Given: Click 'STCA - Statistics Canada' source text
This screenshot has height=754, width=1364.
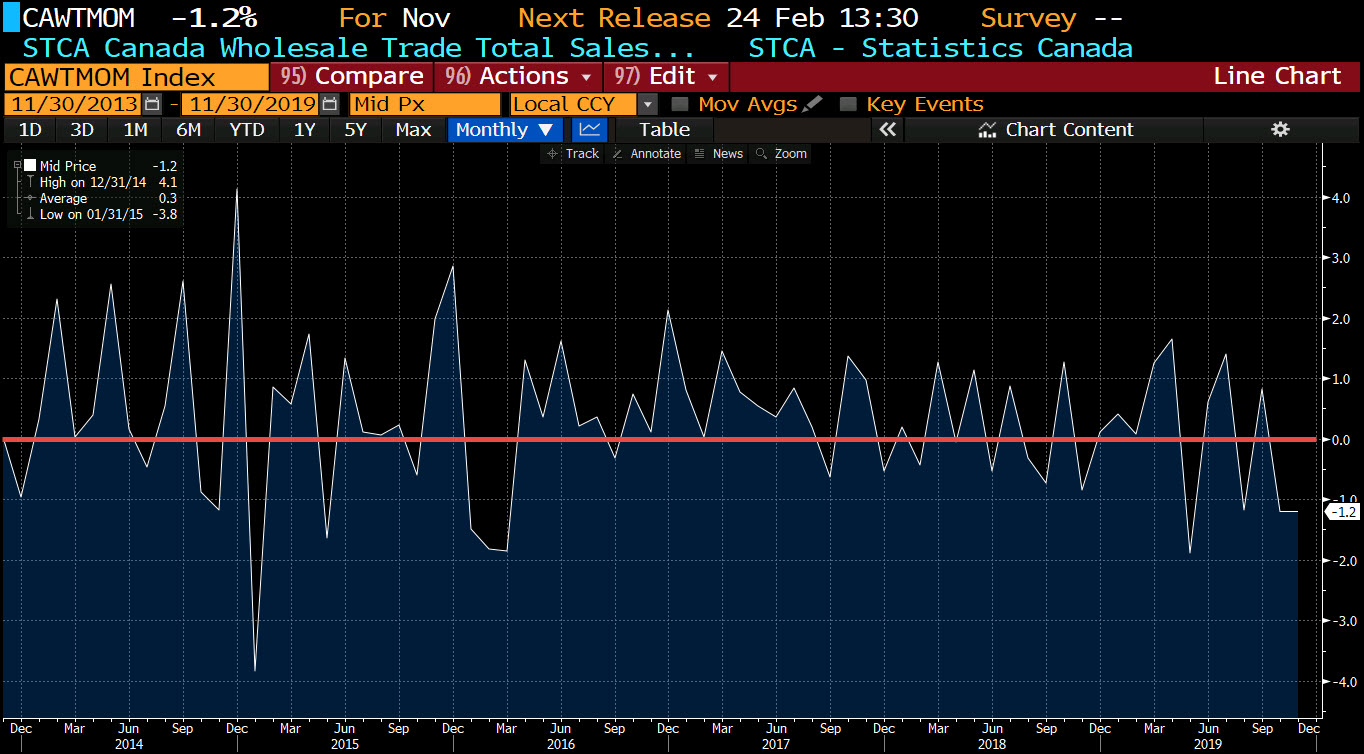Looking at the screenshot, I should click(941, 47).
